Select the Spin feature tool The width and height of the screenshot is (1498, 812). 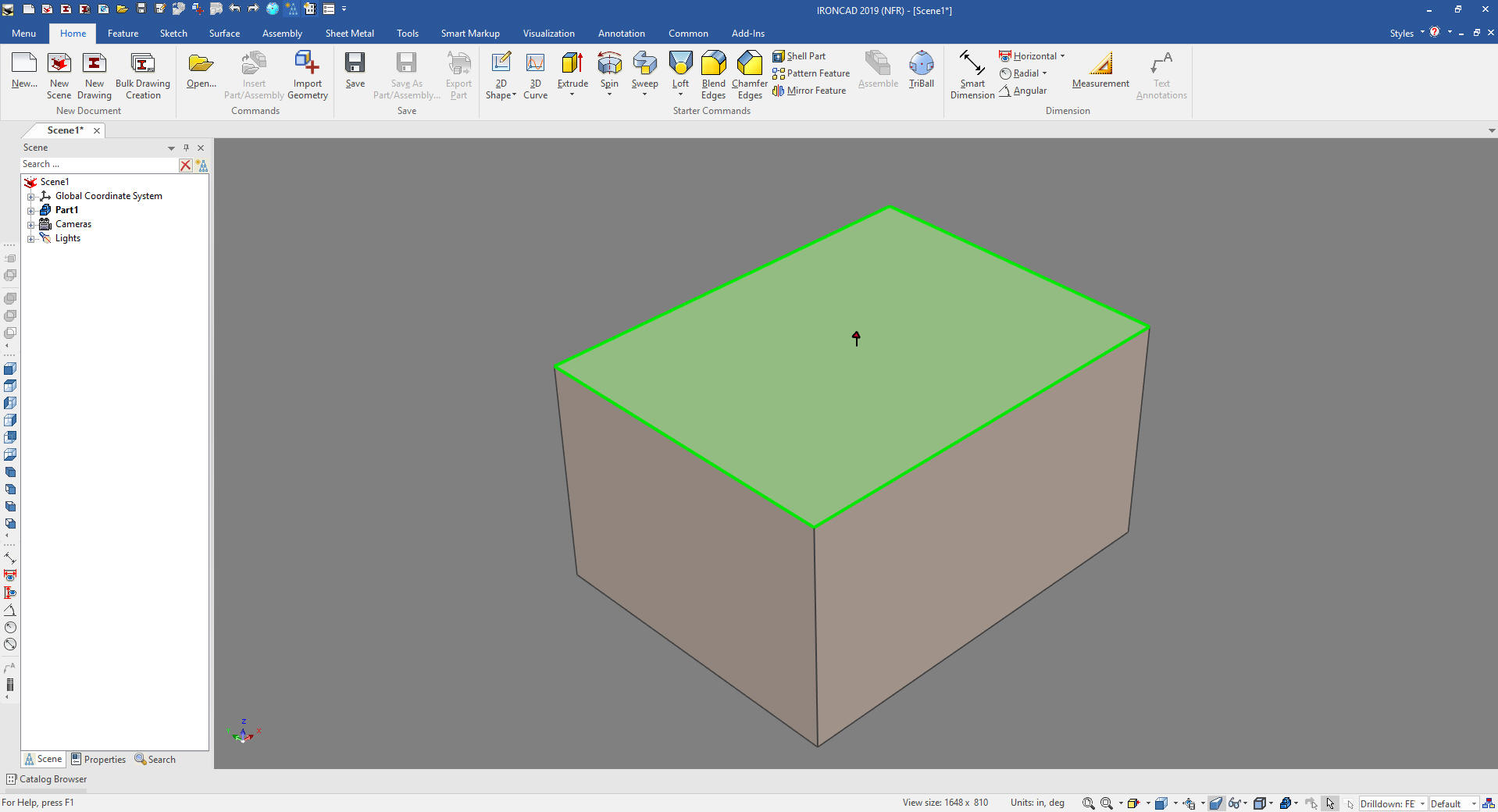[x=609, y=64]
